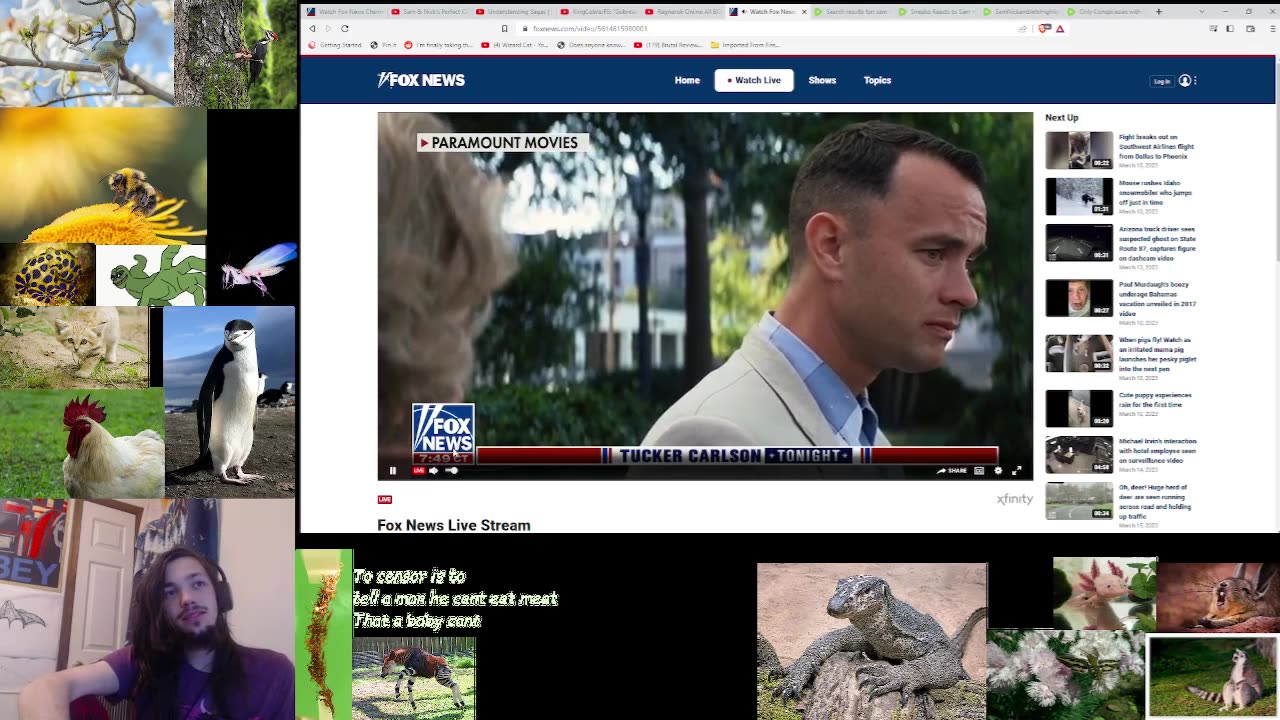Click the address bar share icon
1280x720 pixels.
pos(1022,28)
